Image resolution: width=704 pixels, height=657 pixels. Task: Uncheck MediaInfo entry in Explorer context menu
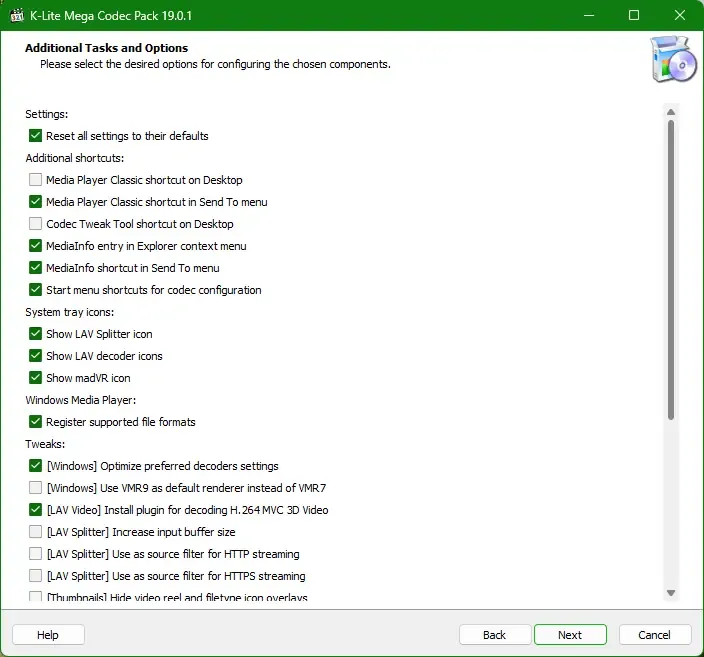(35, 246)
